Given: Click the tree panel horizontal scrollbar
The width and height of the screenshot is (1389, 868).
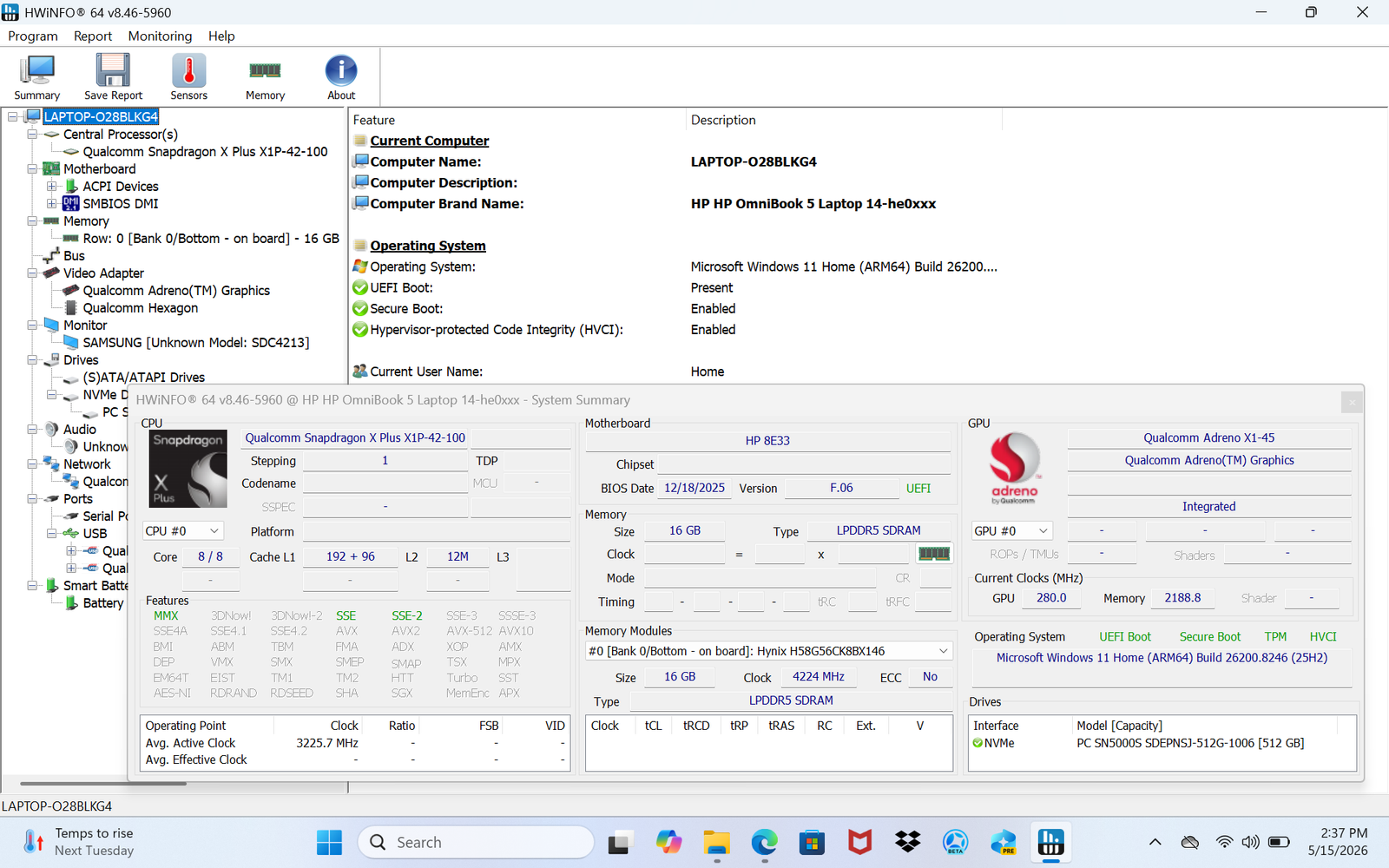Looking at the screenshot, I should 104,784.
